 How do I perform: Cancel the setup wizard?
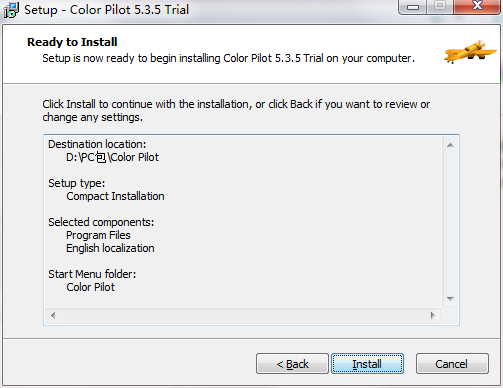[x=452, y=364]
